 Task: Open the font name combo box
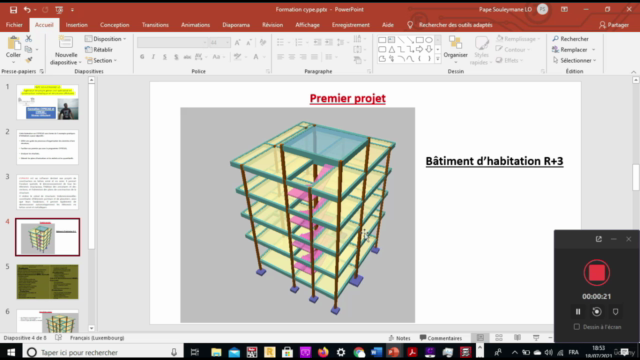coord(173,42)
